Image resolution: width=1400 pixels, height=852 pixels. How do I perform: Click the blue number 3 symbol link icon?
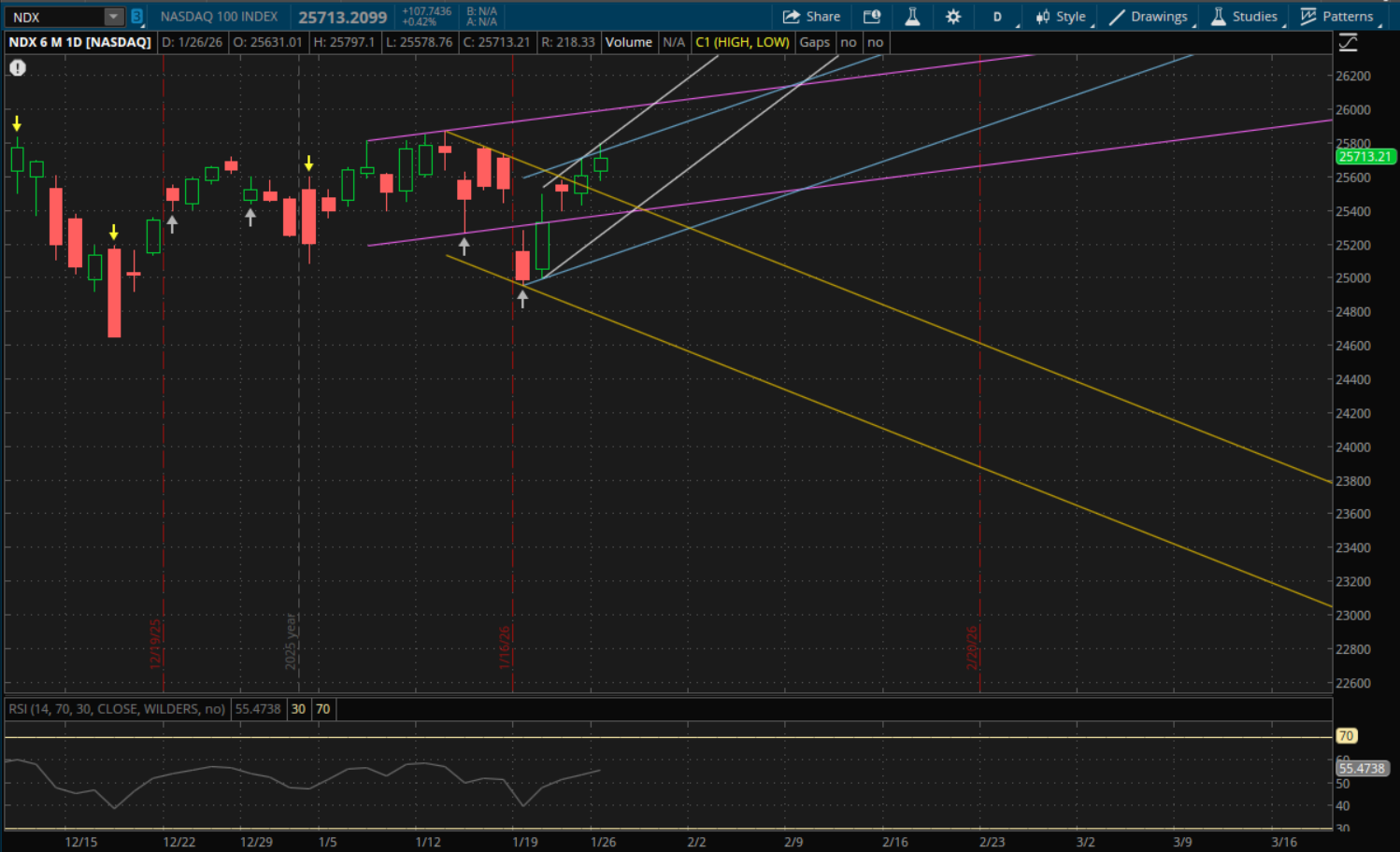pos(136,17)
